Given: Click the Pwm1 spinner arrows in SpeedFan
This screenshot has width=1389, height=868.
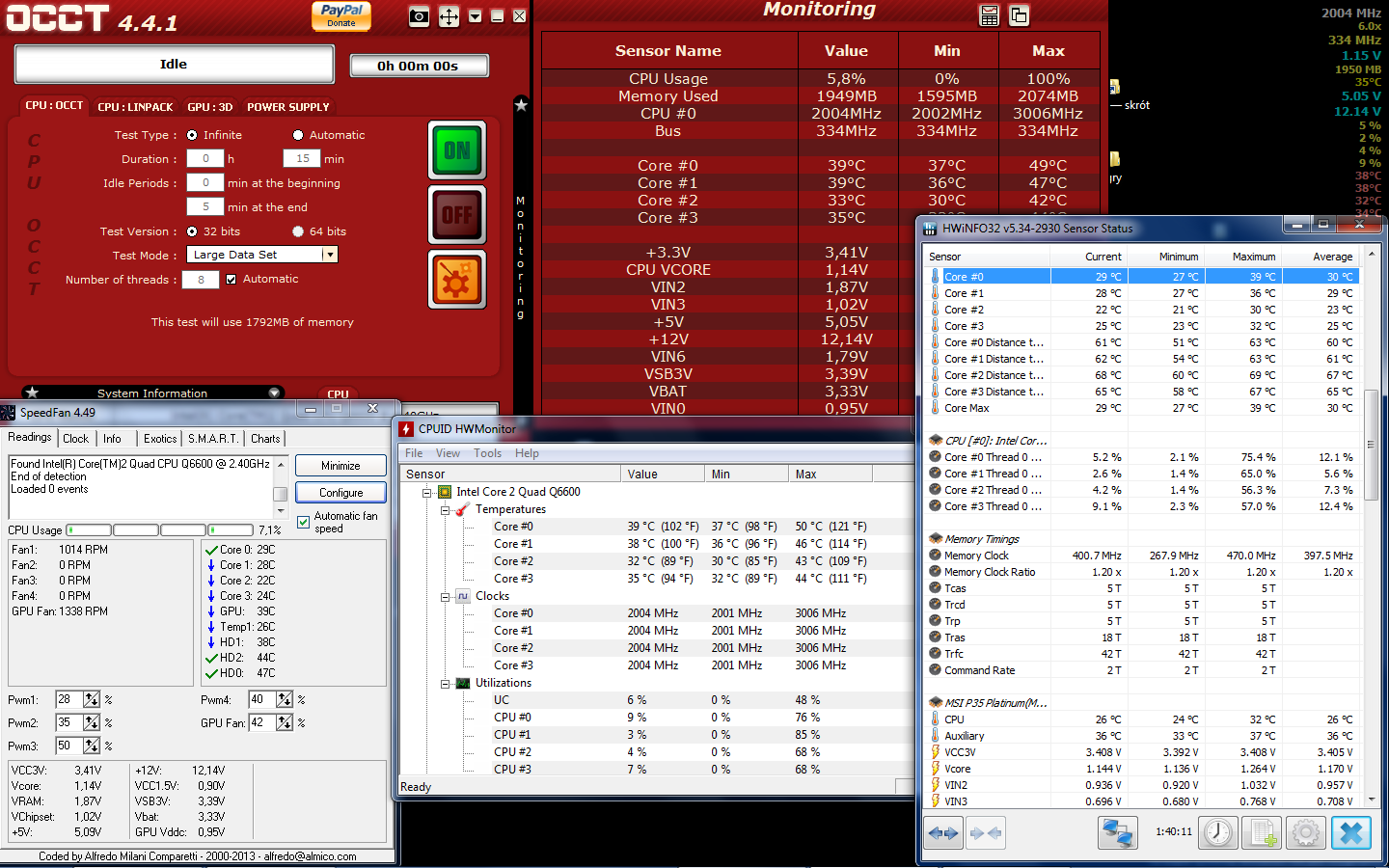Looking at the screenshot, I should (x=92, y=699).
